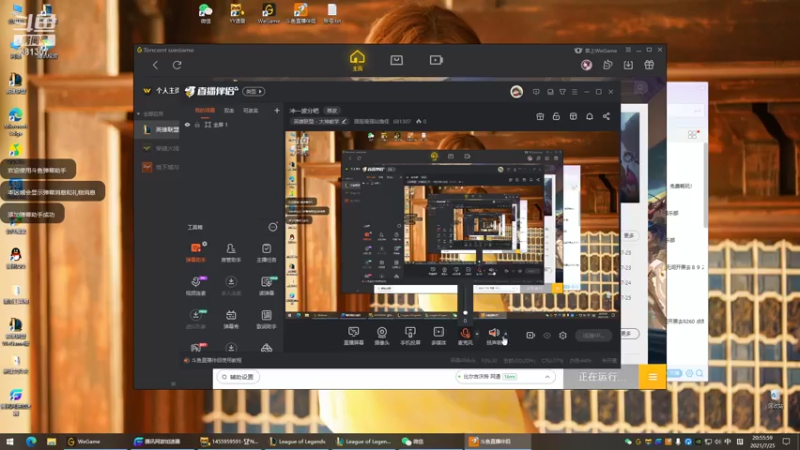Switch to first League of Legends taskbar item
800x450 pixels.
pyautogui.click(x=298, y=441)
